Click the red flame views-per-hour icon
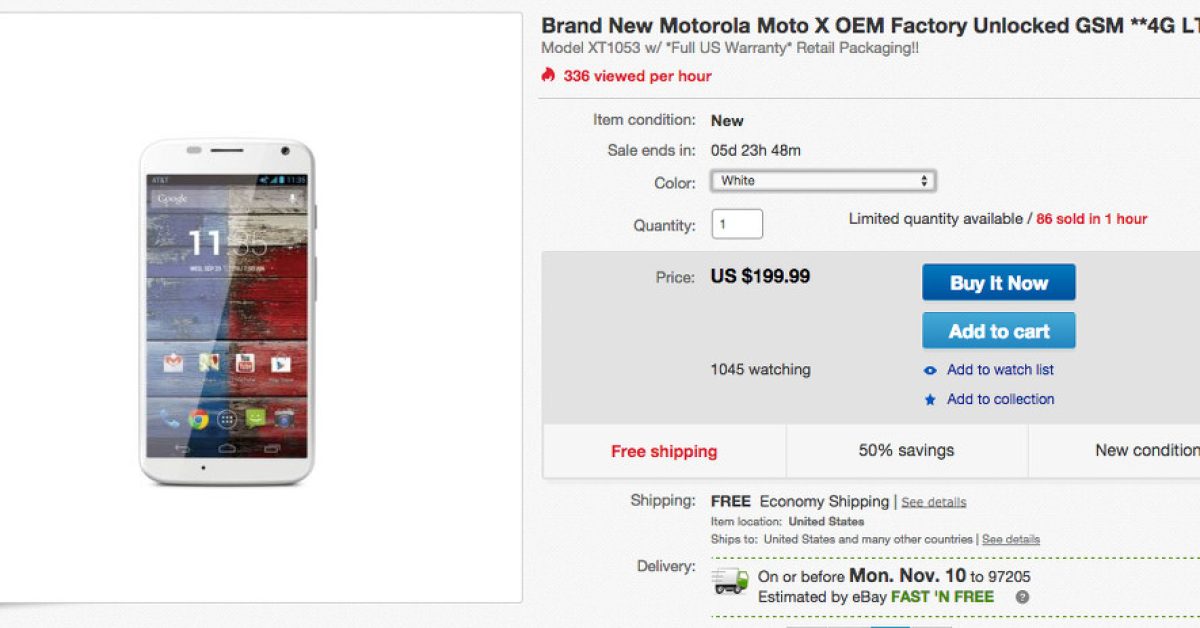Screen dimensions: 1200x628 [548, 76]
